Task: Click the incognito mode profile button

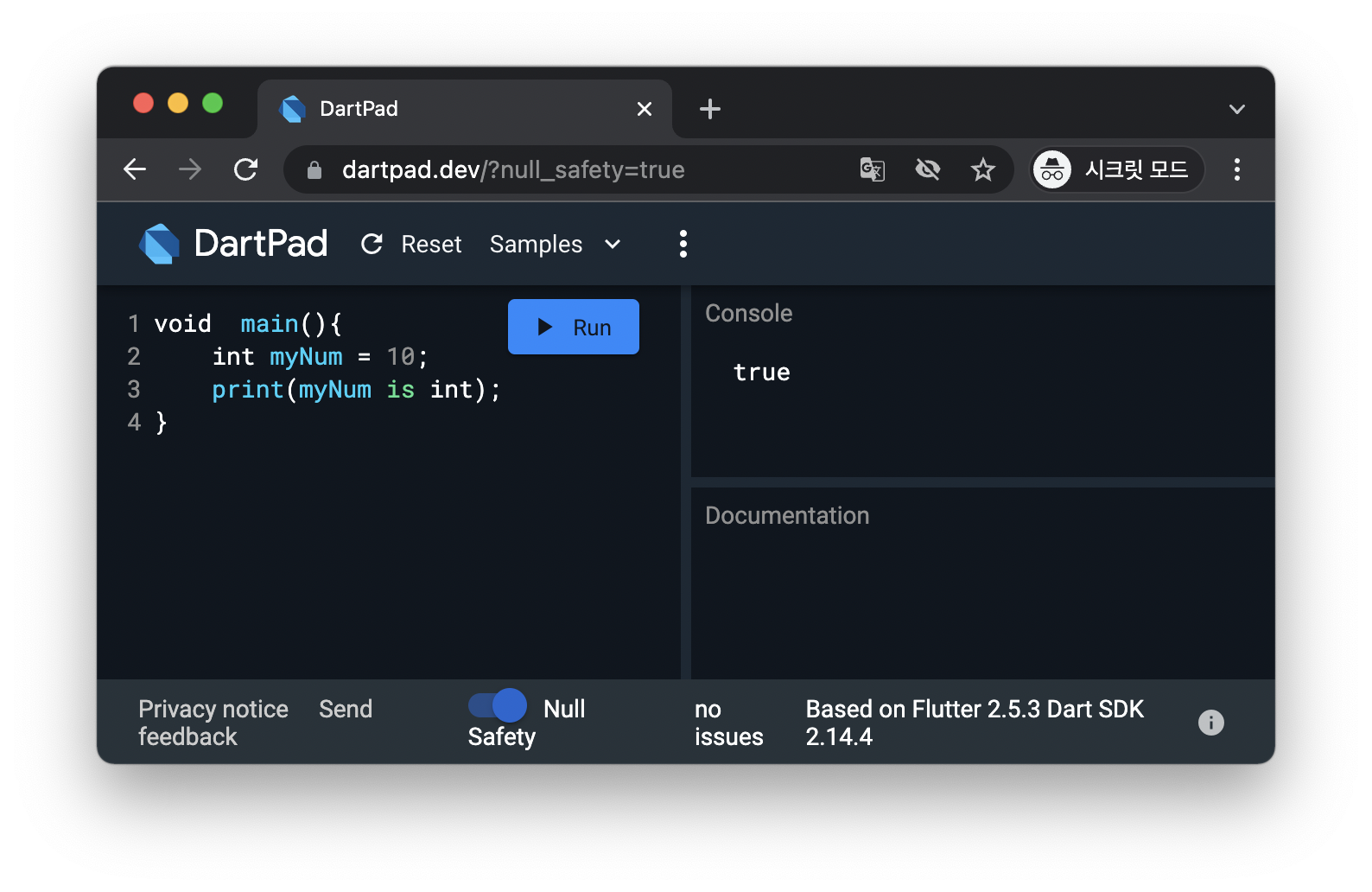Action: [1117, 169]
